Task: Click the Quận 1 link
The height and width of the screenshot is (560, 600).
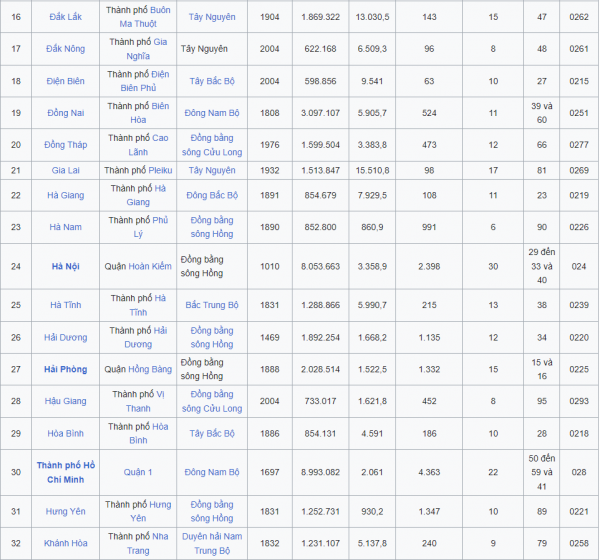Action: [138, 472]
